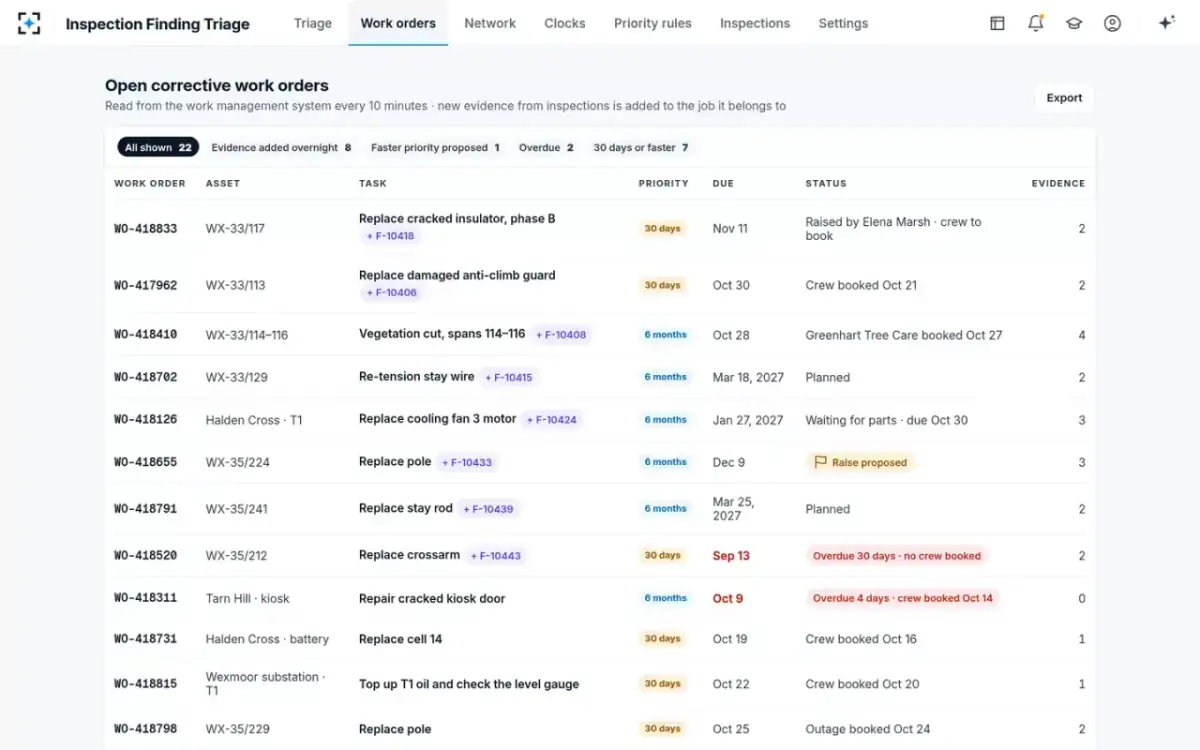
Task: Click task Replace cooling fan 3 motor
Action: 437,419
